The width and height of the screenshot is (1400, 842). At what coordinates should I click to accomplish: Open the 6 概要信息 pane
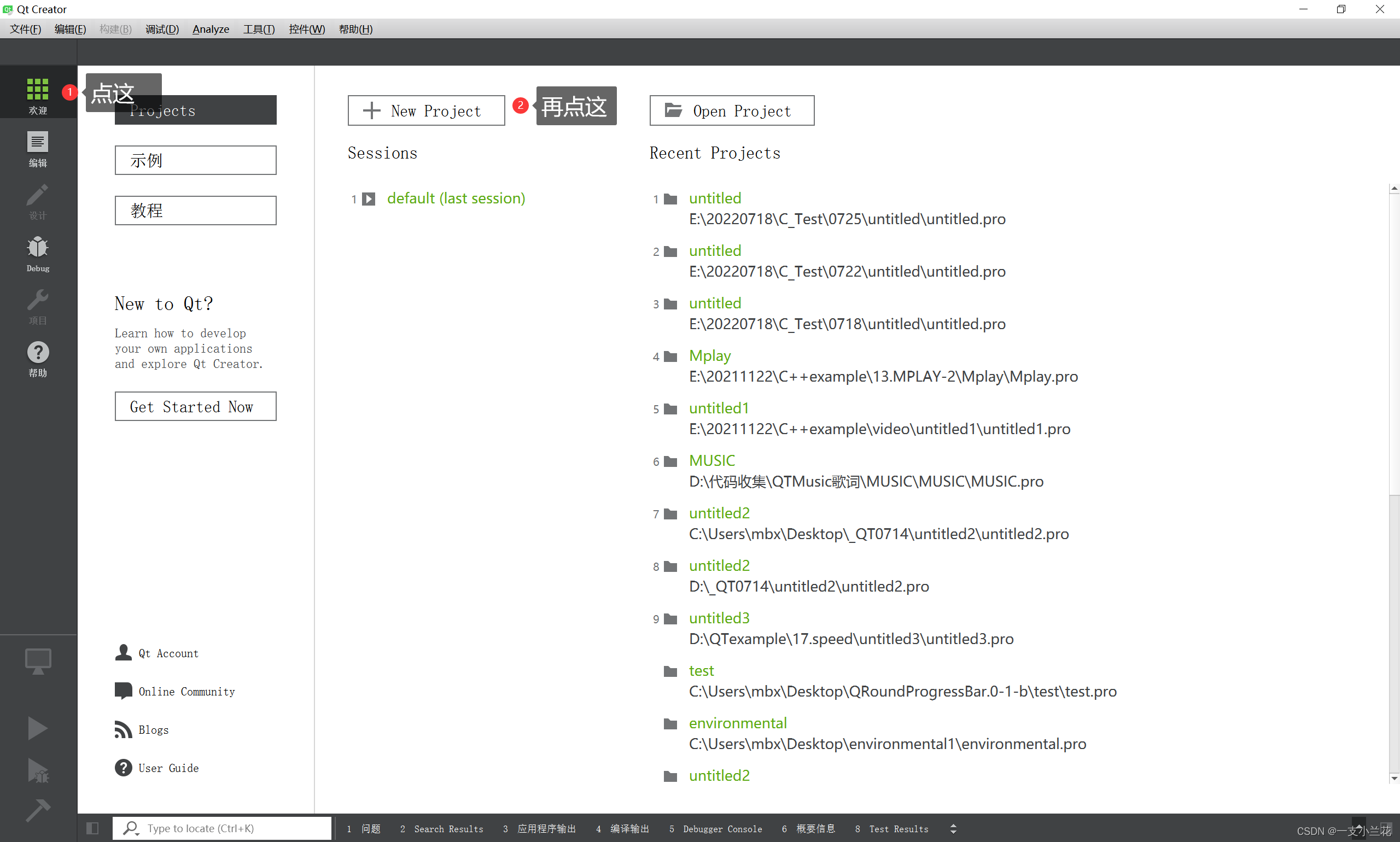coord(808,829)
